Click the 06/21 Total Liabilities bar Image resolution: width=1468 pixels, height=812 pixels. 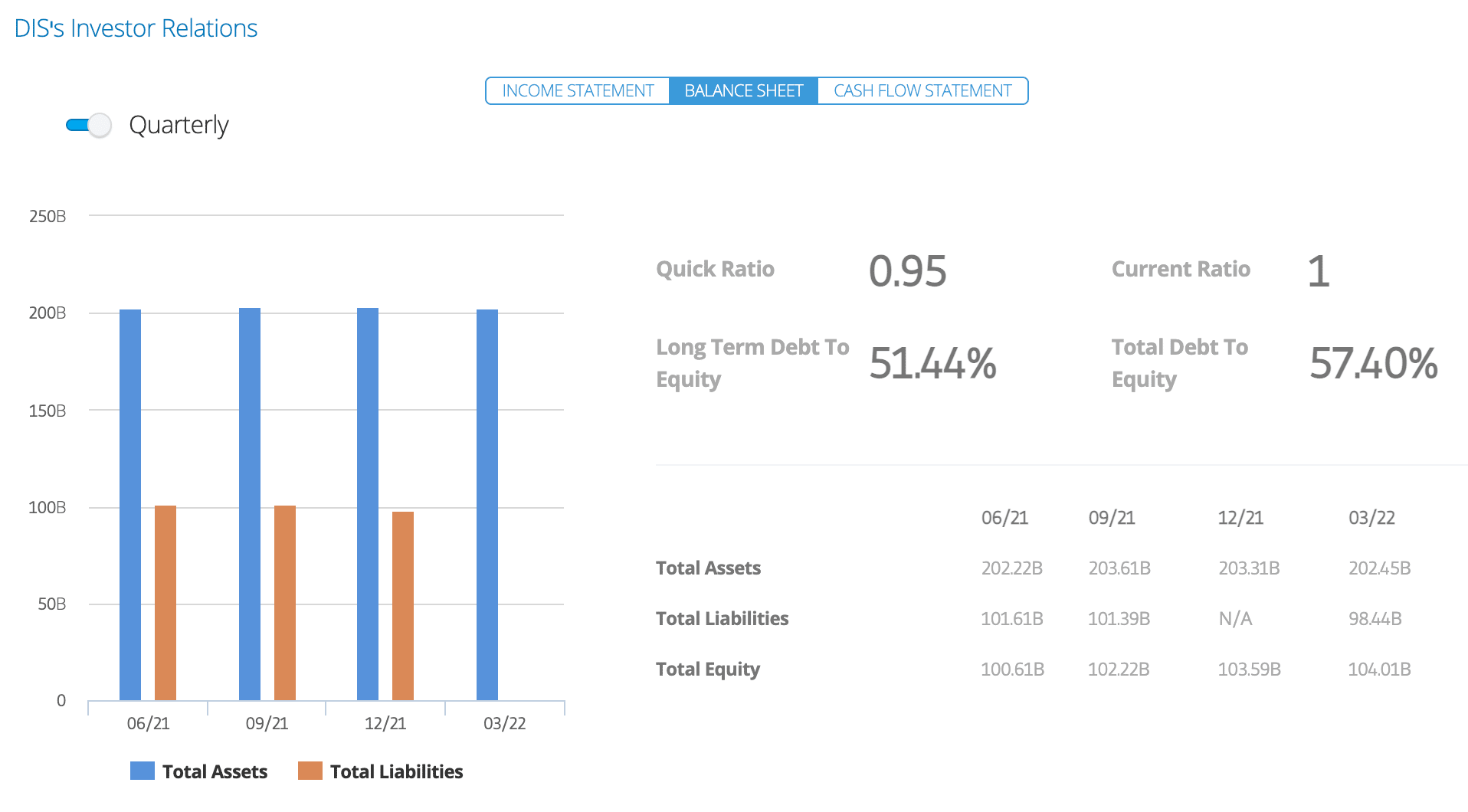click(165, 602)
